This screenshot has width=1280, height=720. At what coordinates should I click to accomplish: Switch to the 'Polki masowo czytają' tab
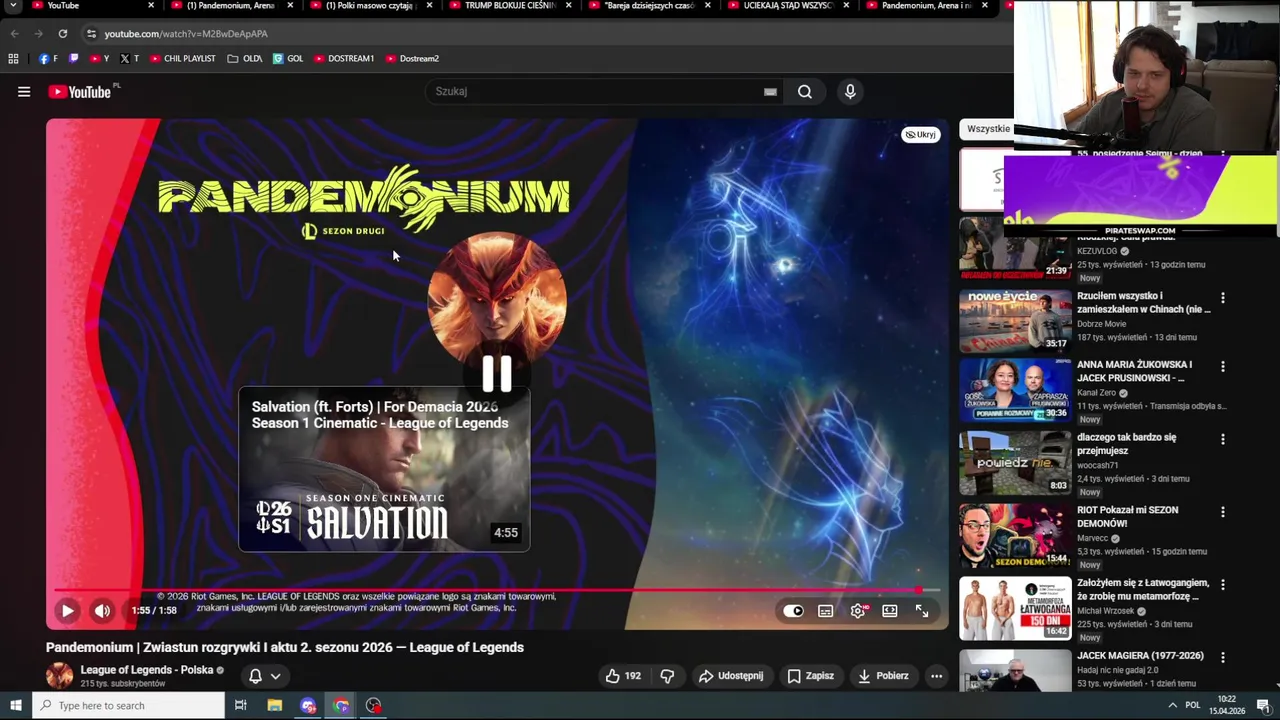[x=370, y=6]
